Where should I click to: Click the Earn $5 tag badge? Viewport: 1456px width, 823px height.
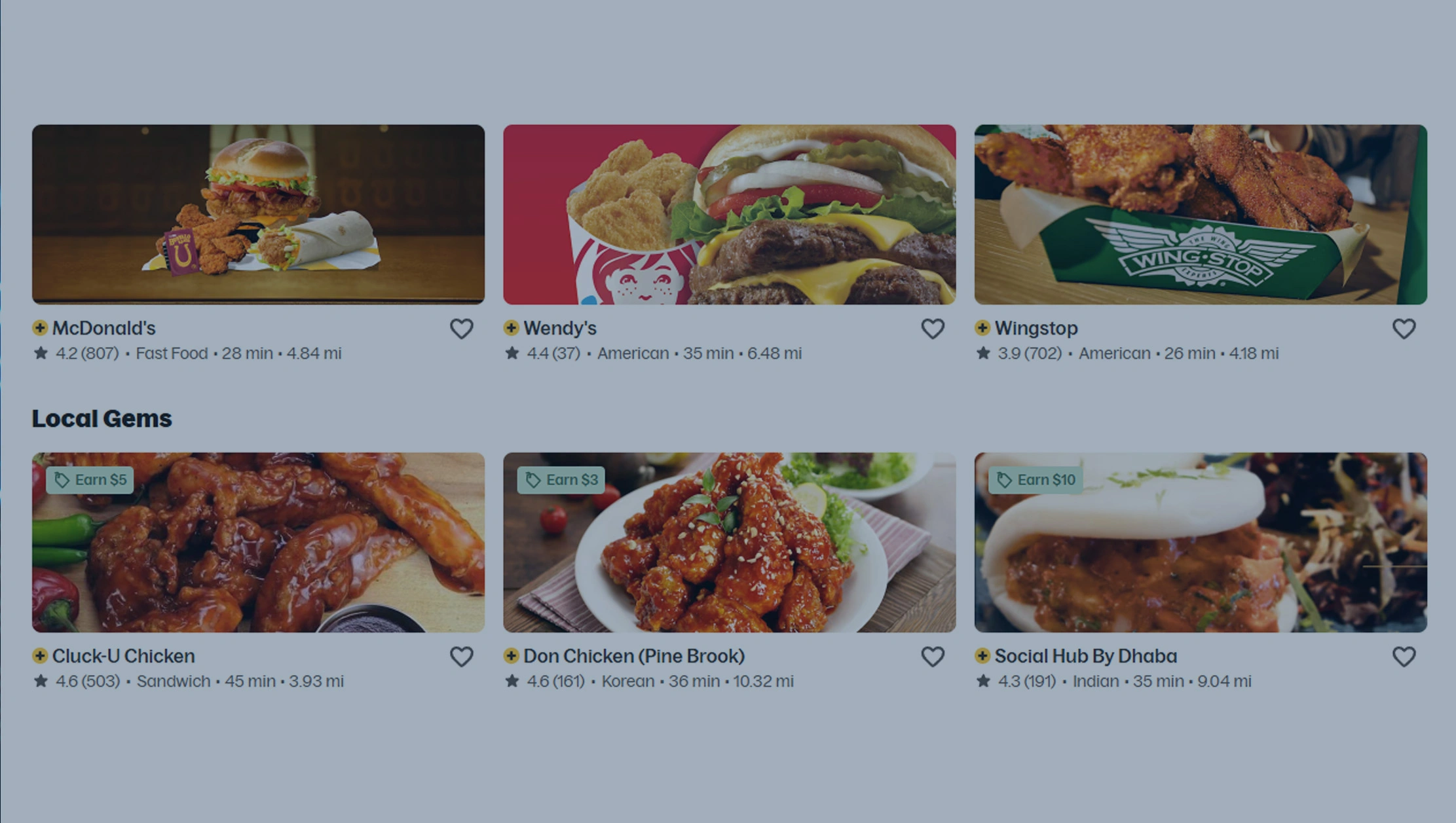(x=90, y=480)
